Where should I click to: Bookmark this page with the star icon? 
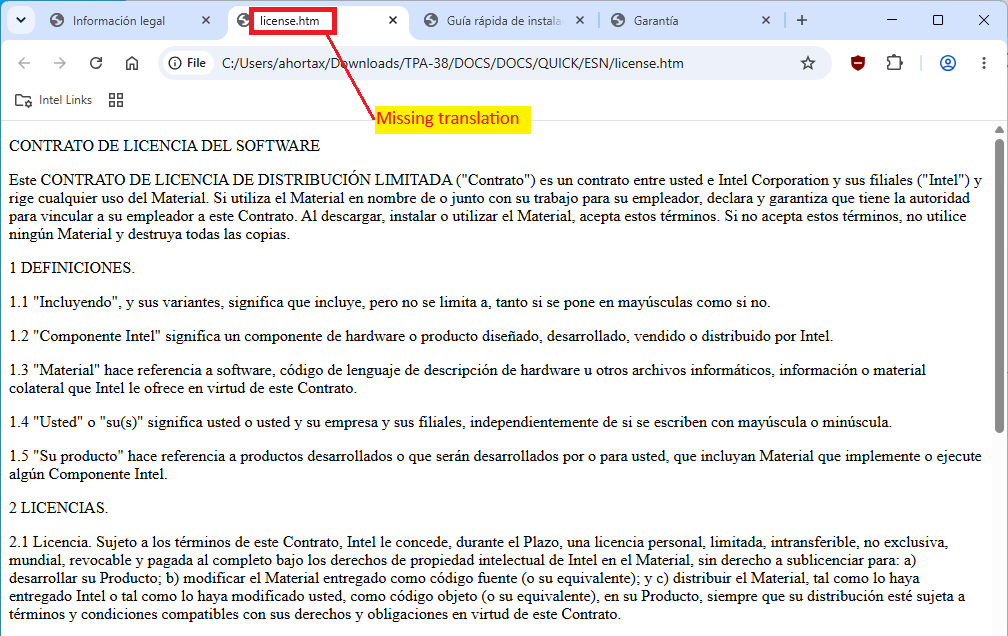[x=808, y=63]
